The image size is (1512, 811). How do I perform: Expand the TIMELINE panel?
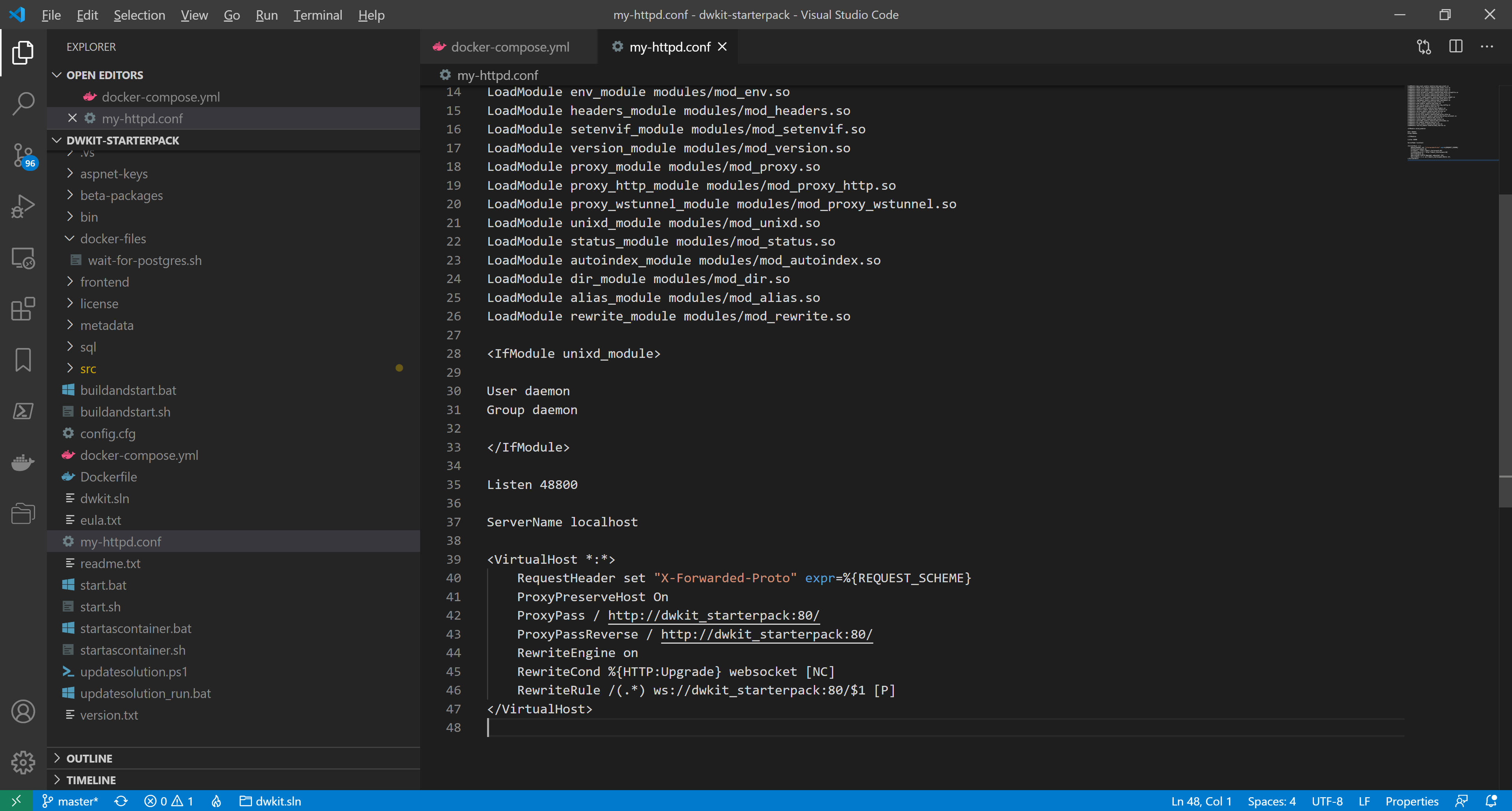pyautogui.click(x=91, y=780)
